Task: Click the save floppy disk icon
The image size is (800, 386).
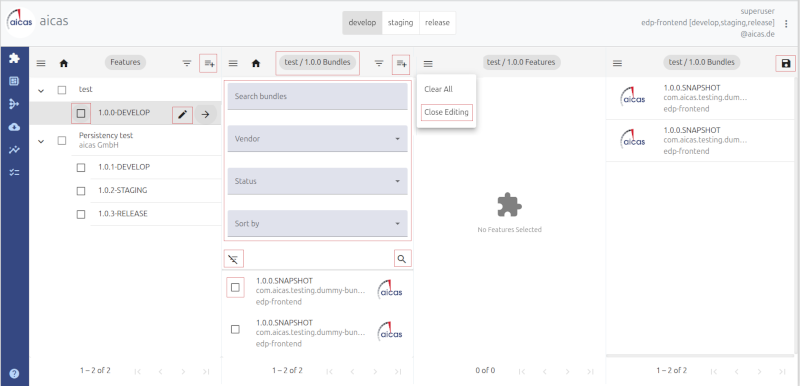Action: click(786, 63)
